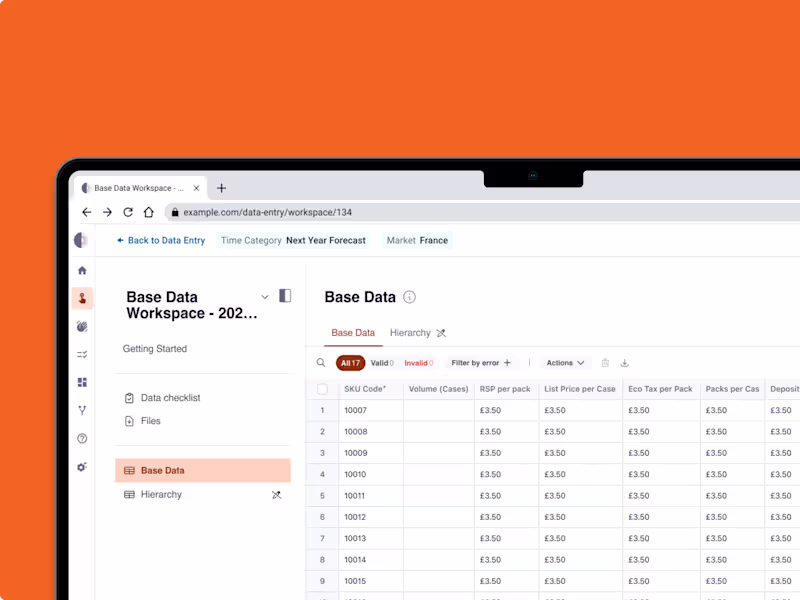Image resolution: width=800 pixels, height=600 pixels.
Task: Click the delete trash icon in toolbar
Action: [605, 363]
